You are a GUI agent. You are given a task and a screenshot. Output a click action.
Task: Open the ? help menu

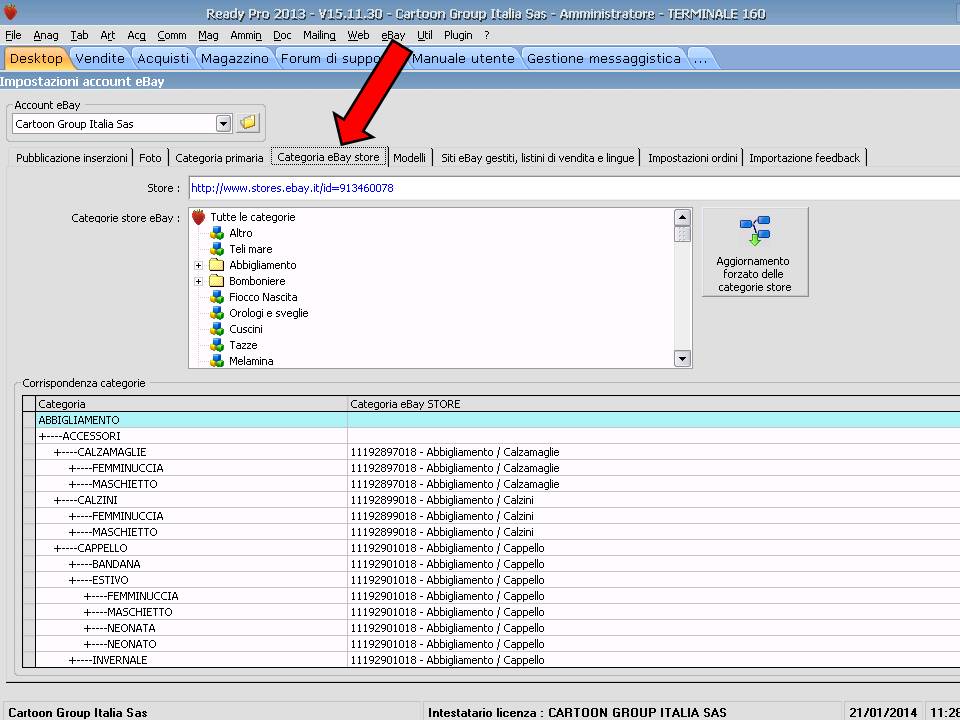(x=487, y=36)
